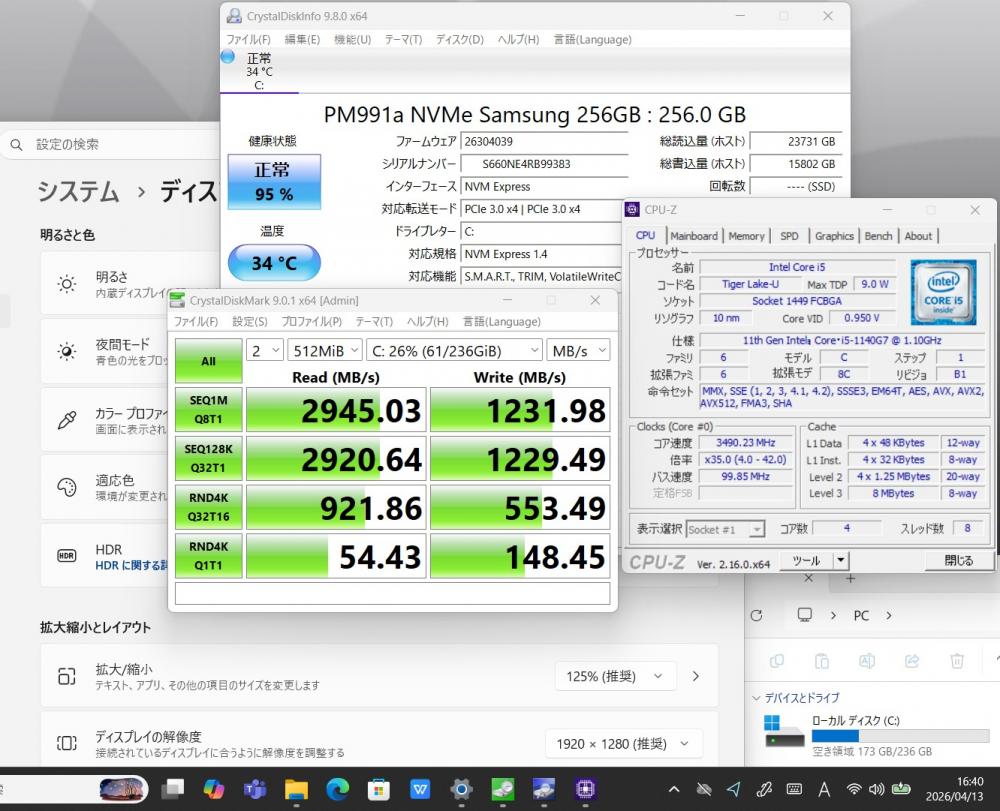Expand the MB/s unit dropdown

point(577,350)
